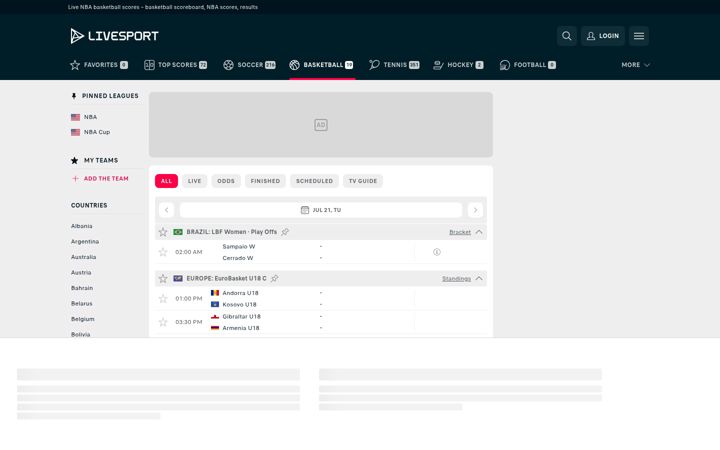Open the Standings link
The width and height of the screenshot is (720, 450).
click(x=456, y=279)
